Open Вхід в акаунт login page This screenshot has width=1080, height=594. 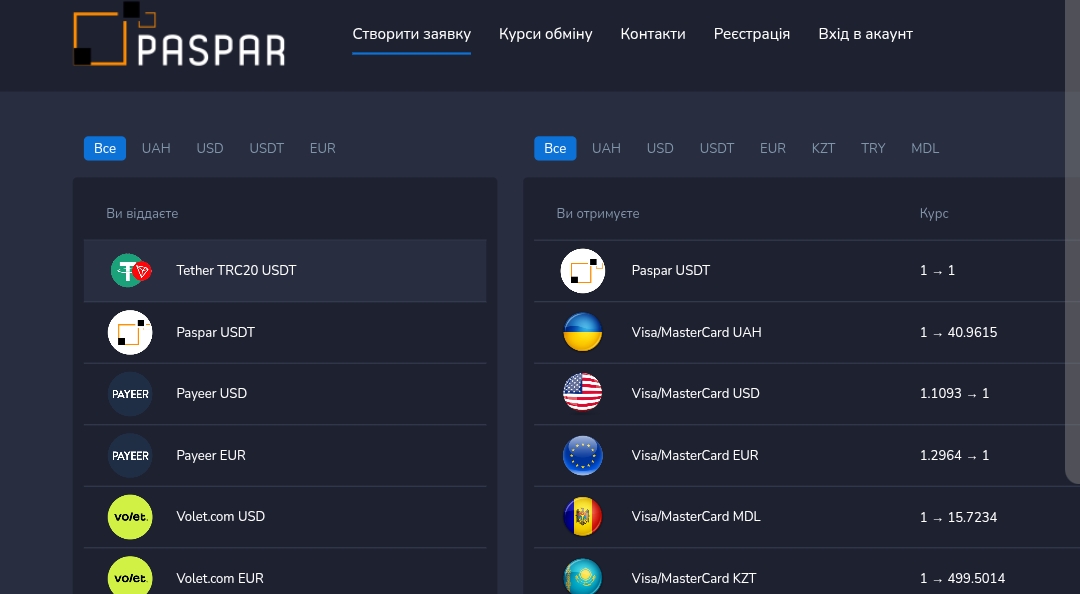pos(866,34)
